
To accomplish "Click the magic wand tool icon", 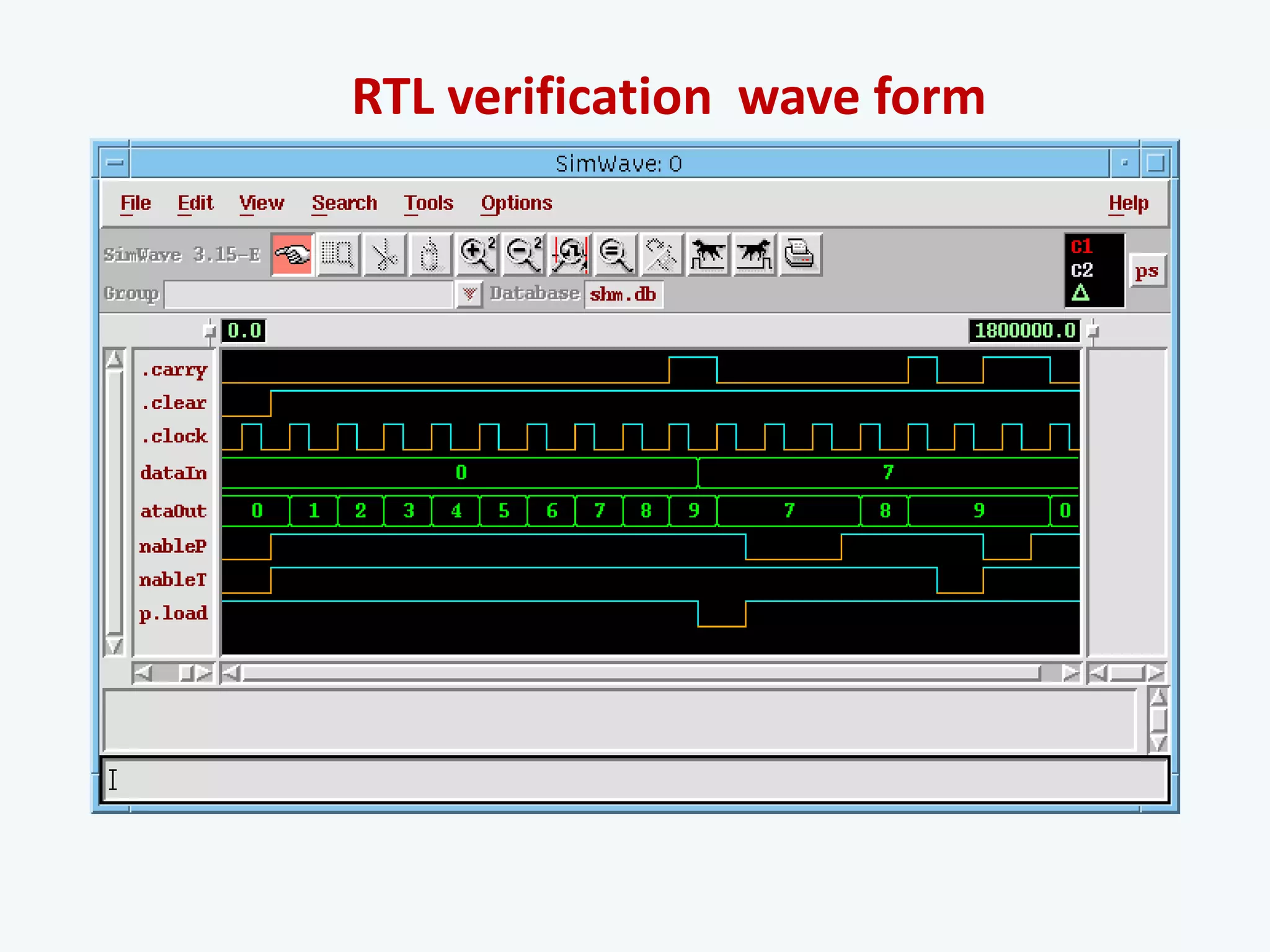I will 662,254.
